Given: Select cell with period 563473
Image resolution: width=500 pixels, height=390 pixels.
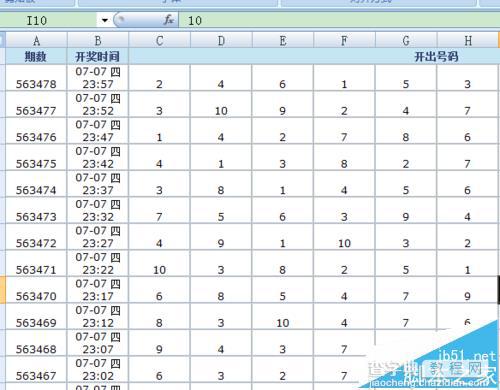Looking at the screenshot, I should pyautogui.click(x=36, y=210).
